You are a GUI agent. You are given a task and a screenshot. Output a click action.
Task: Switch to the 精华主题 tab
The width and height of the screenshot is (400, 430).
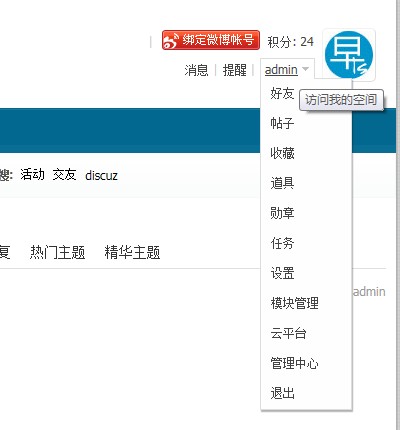coord(132,252)
